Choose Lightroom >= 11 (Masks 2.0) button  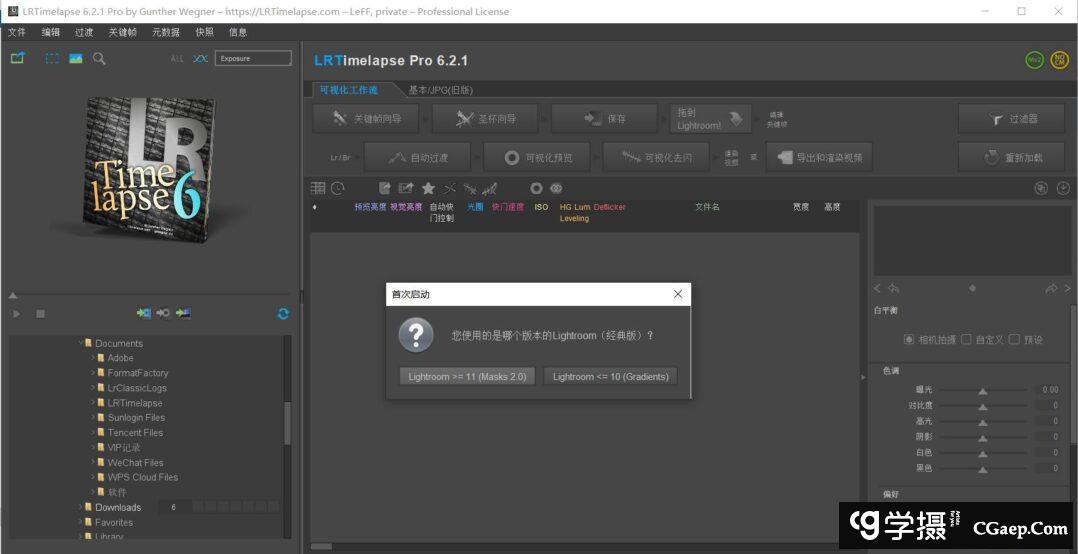pyautogui.click(x=467, y=376)
